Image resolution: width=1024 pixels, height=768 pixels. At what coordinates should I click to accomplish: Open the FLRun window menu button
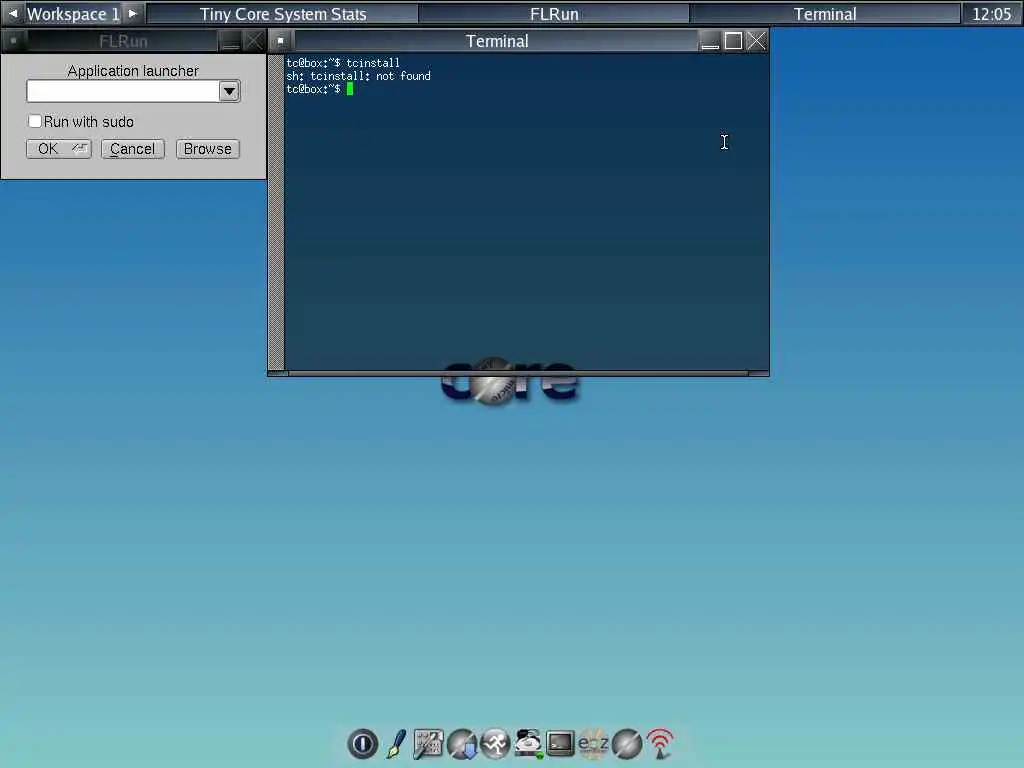(x=14, y=40)
